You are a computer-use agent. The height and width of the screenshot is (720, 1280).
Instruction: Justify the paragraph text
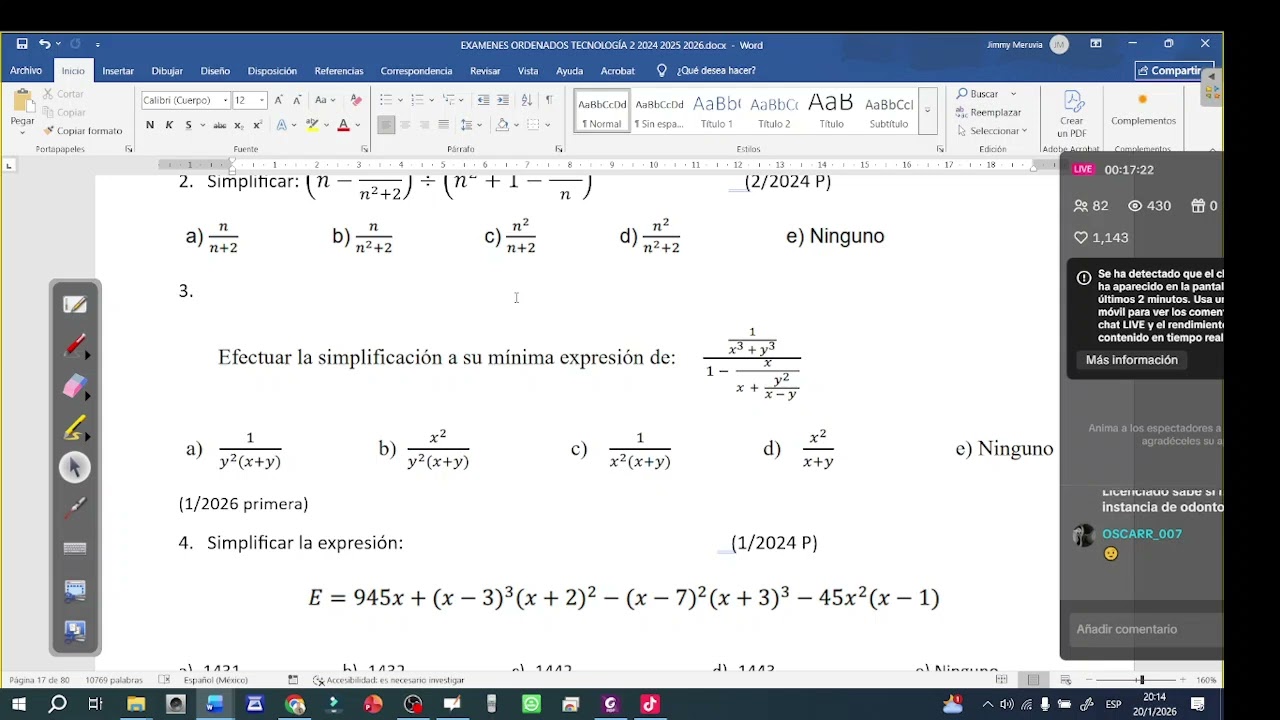tap(443, 125)
